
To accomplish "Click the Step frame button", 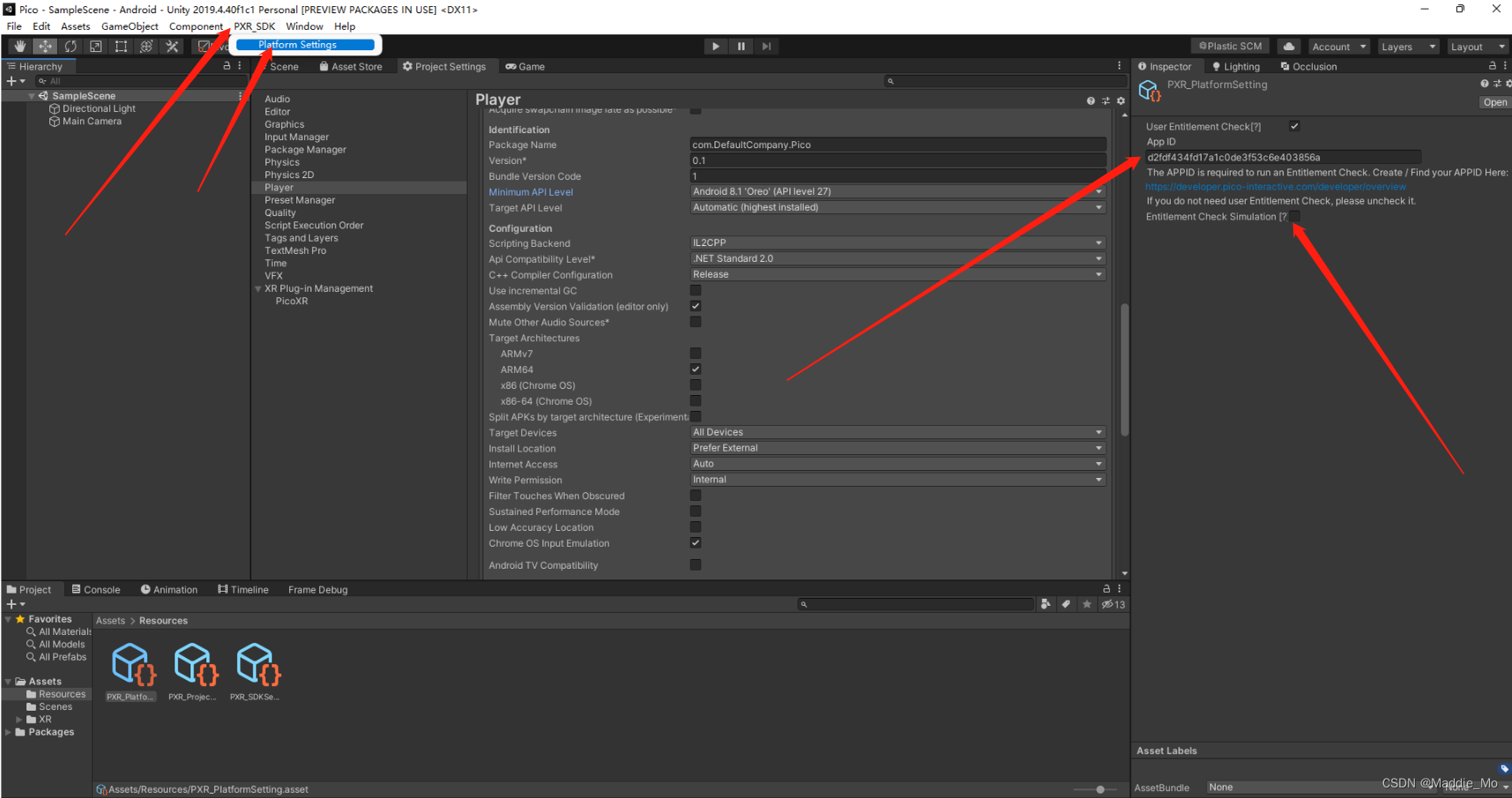I will tap(767, 47).
